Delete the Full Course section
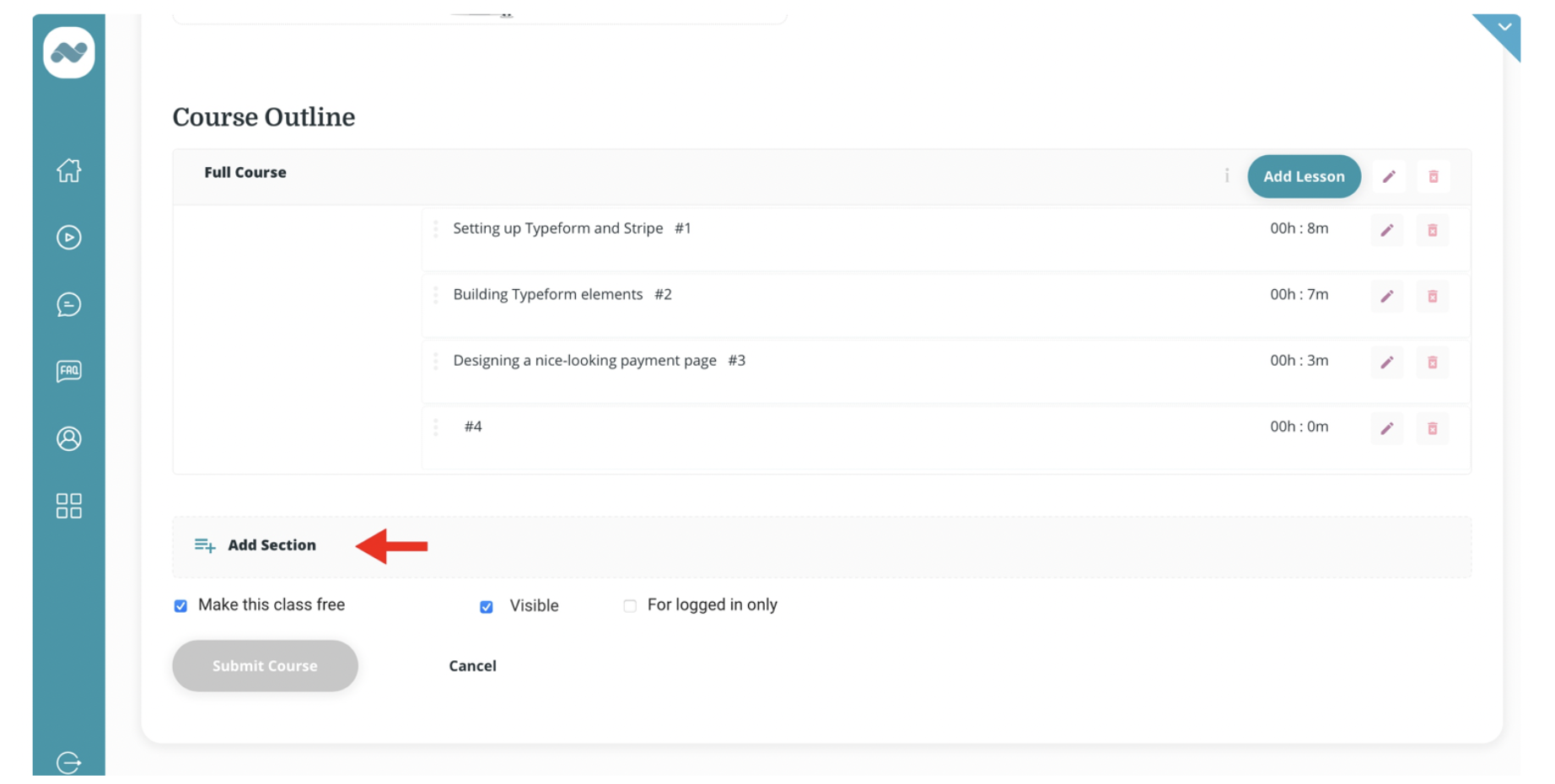Screen dimensions: 1555x784 point(1433,177)
